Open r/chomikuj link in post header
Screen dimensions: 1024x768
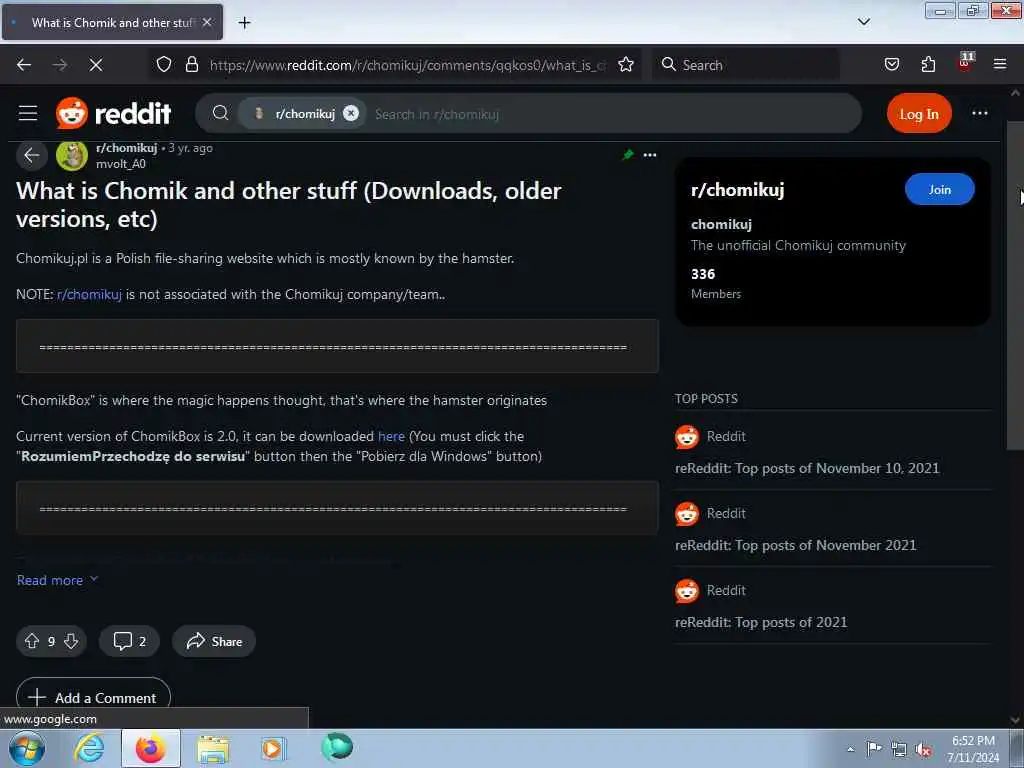(127, 148)
